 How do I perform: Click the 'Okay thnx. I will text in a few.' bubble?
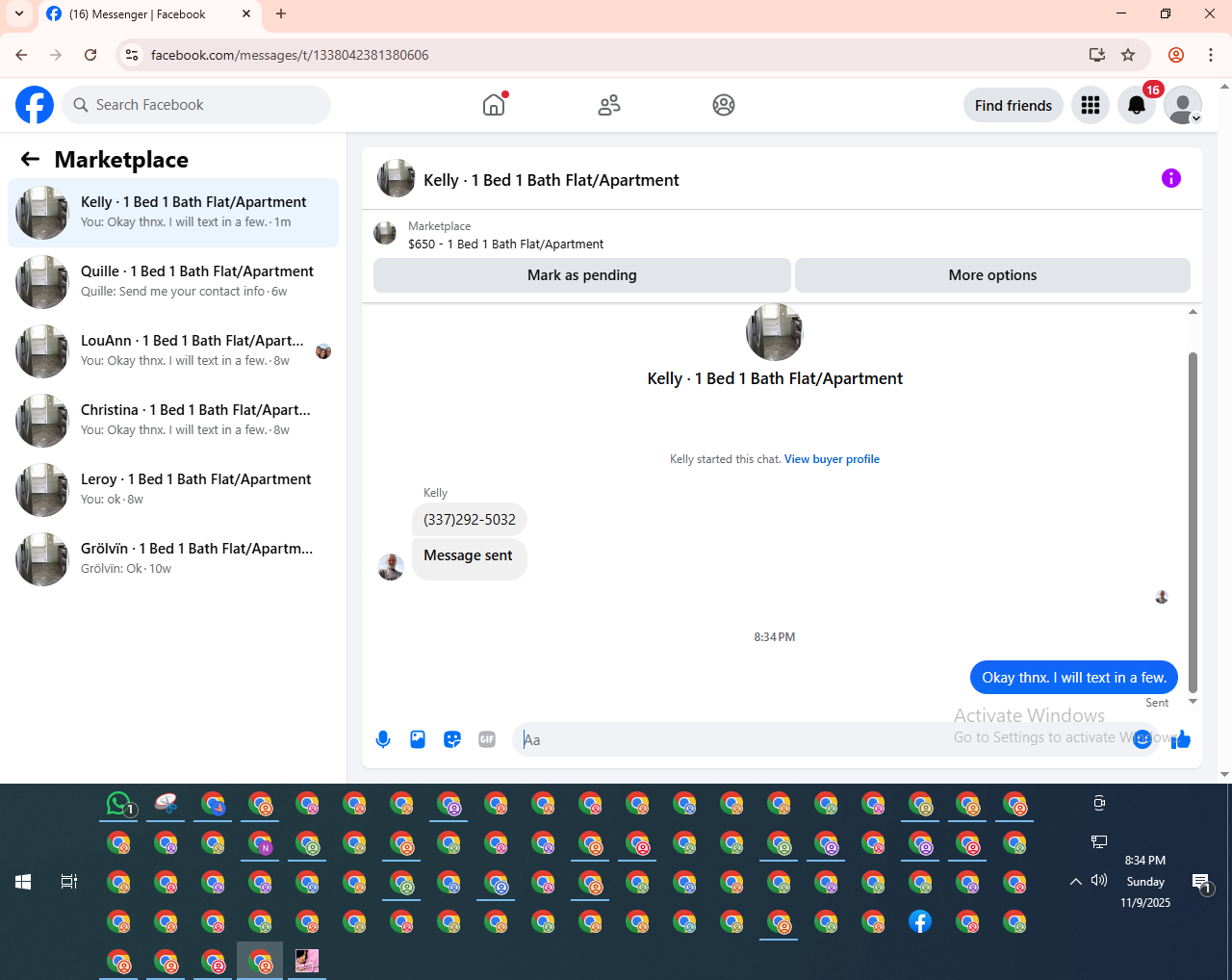point(1074,678)
